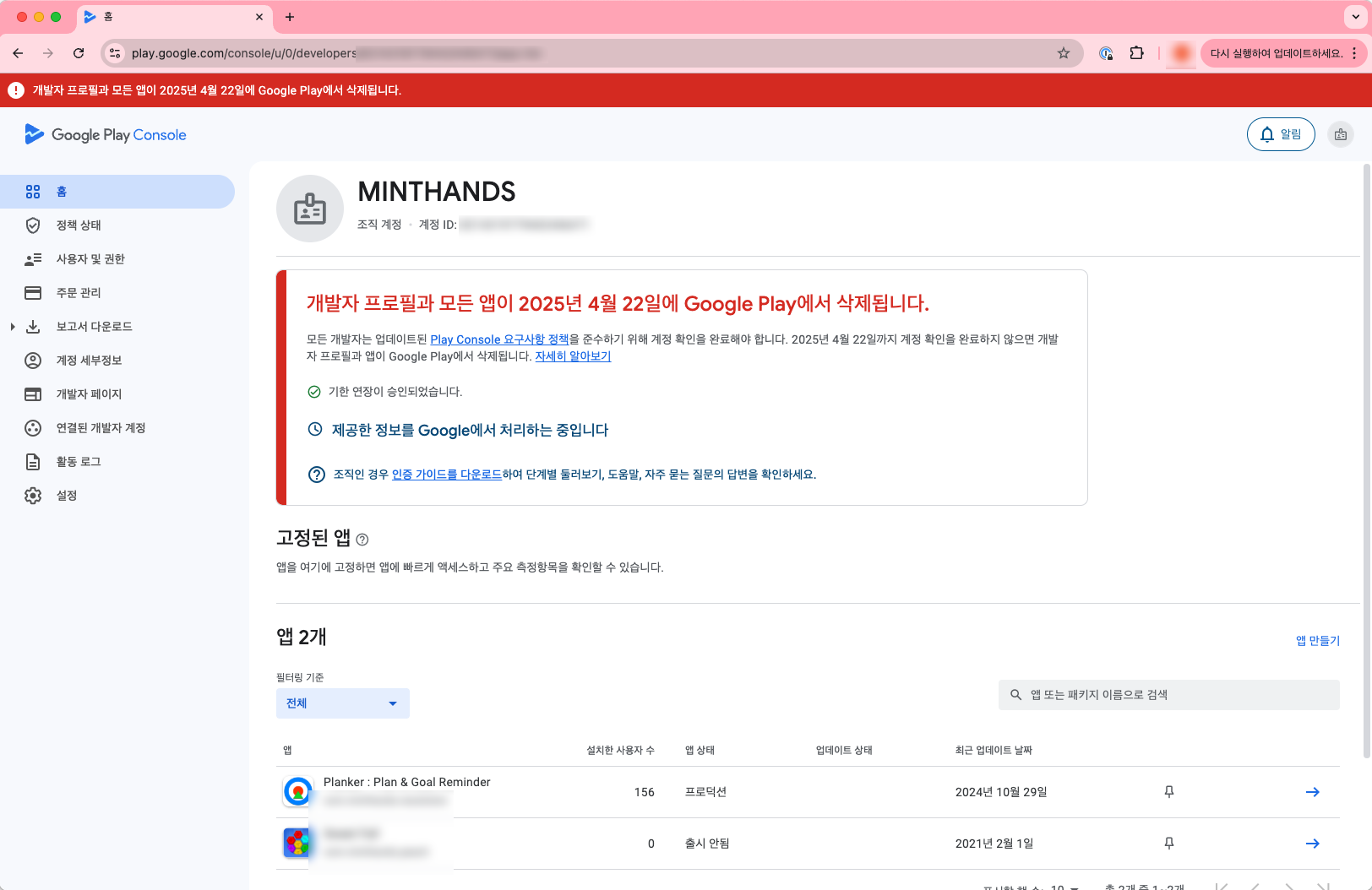Image resolution: width=1372 pixels, height=890 pixels.
Task: Open the account badge icon at top right
Action: click(x=1341, y=134)
